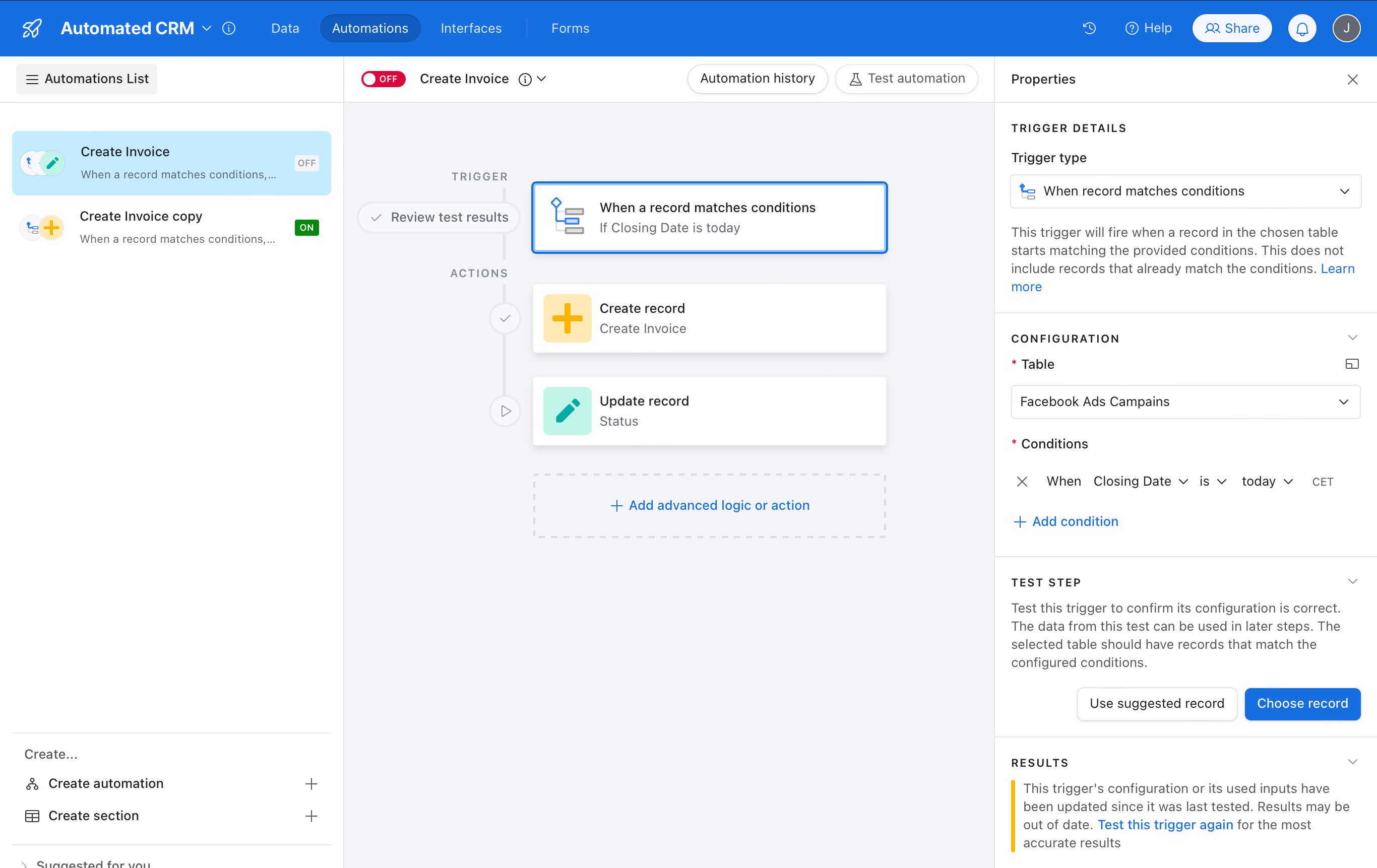Toggle the Create Invoice automation OFF switch

click(x=383, y=79)
